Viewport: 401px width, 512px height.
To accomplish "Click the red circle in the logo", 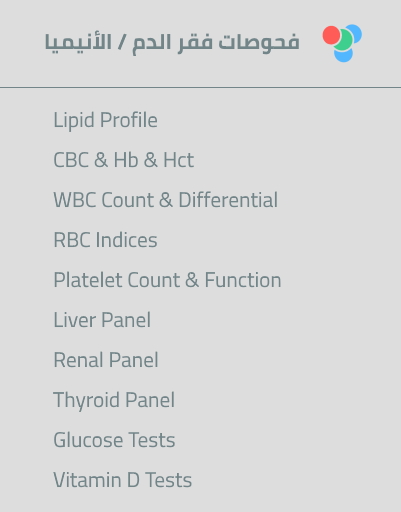I will [x=331, y=35].
